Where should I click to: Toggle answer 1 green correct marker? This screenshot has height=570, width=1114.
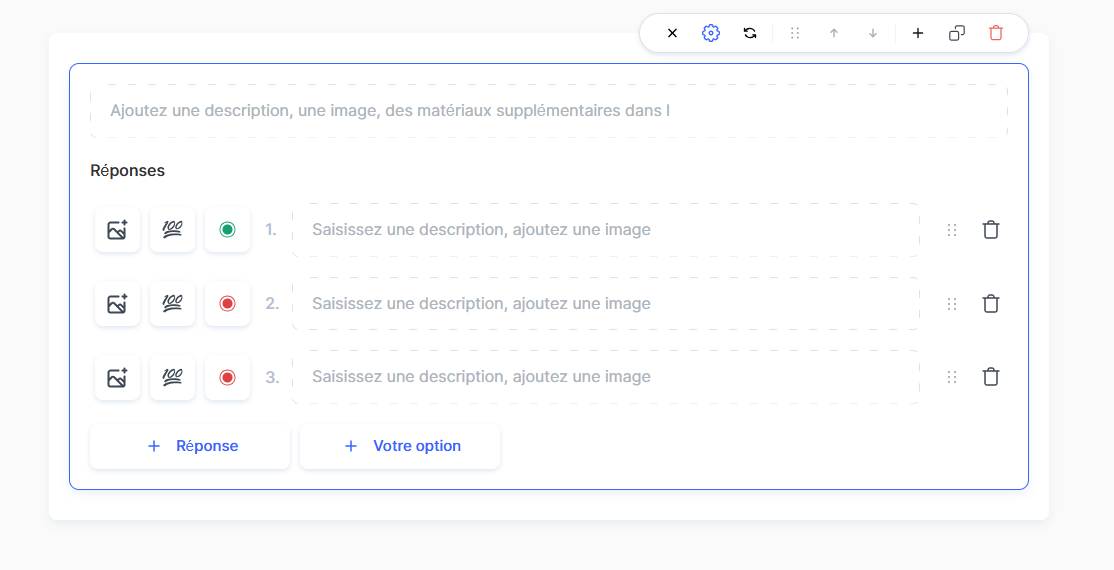227,230
